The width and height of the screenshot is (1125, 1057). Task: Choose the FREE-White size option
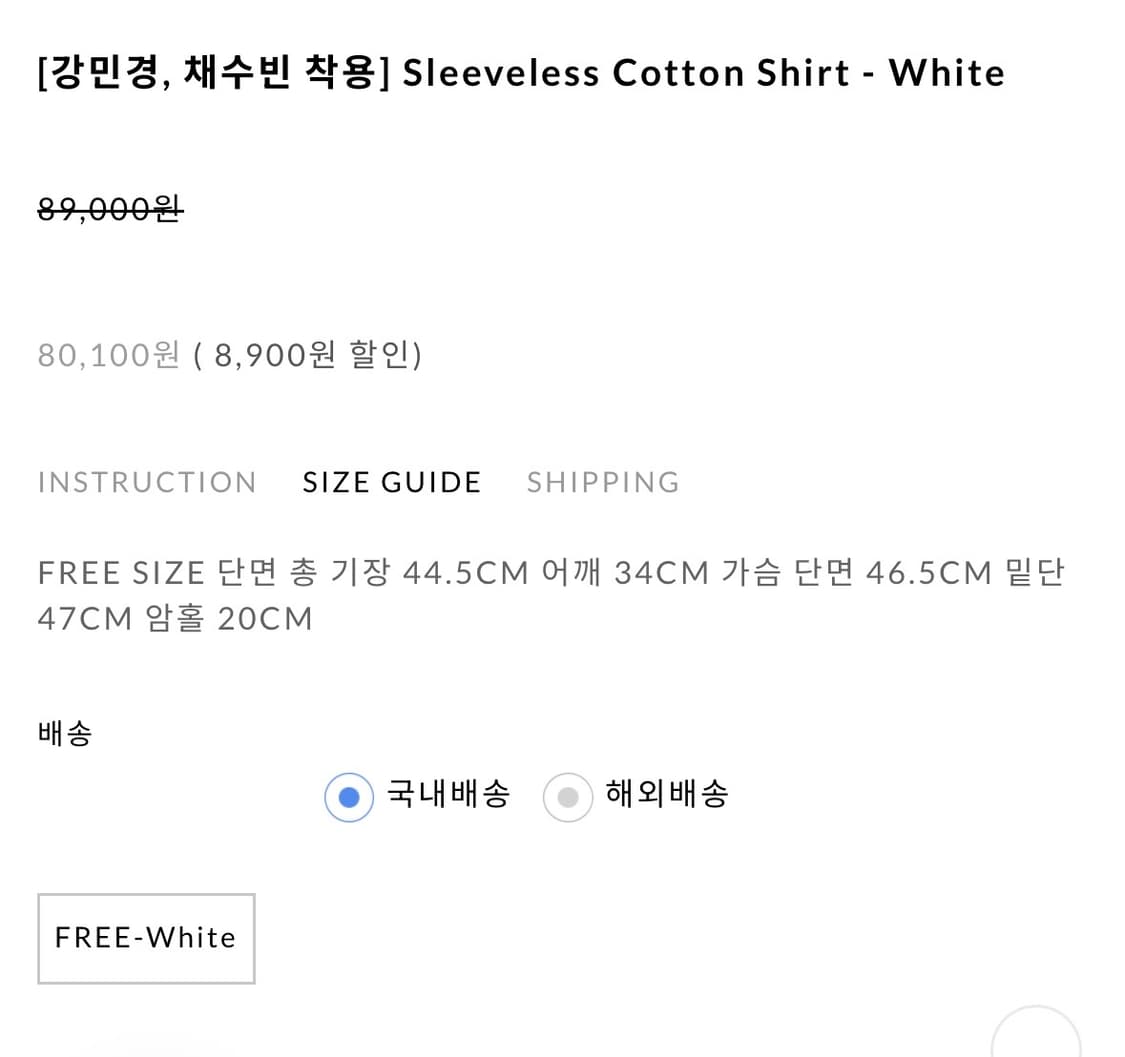point(146,938)
